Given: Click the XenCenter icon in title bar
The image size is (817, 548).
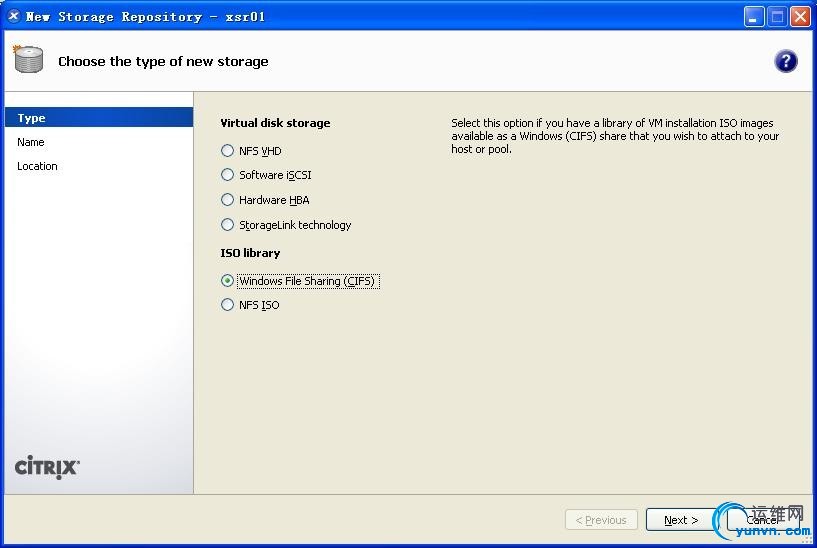Looking at the screenshot, I should click(14, 16).
